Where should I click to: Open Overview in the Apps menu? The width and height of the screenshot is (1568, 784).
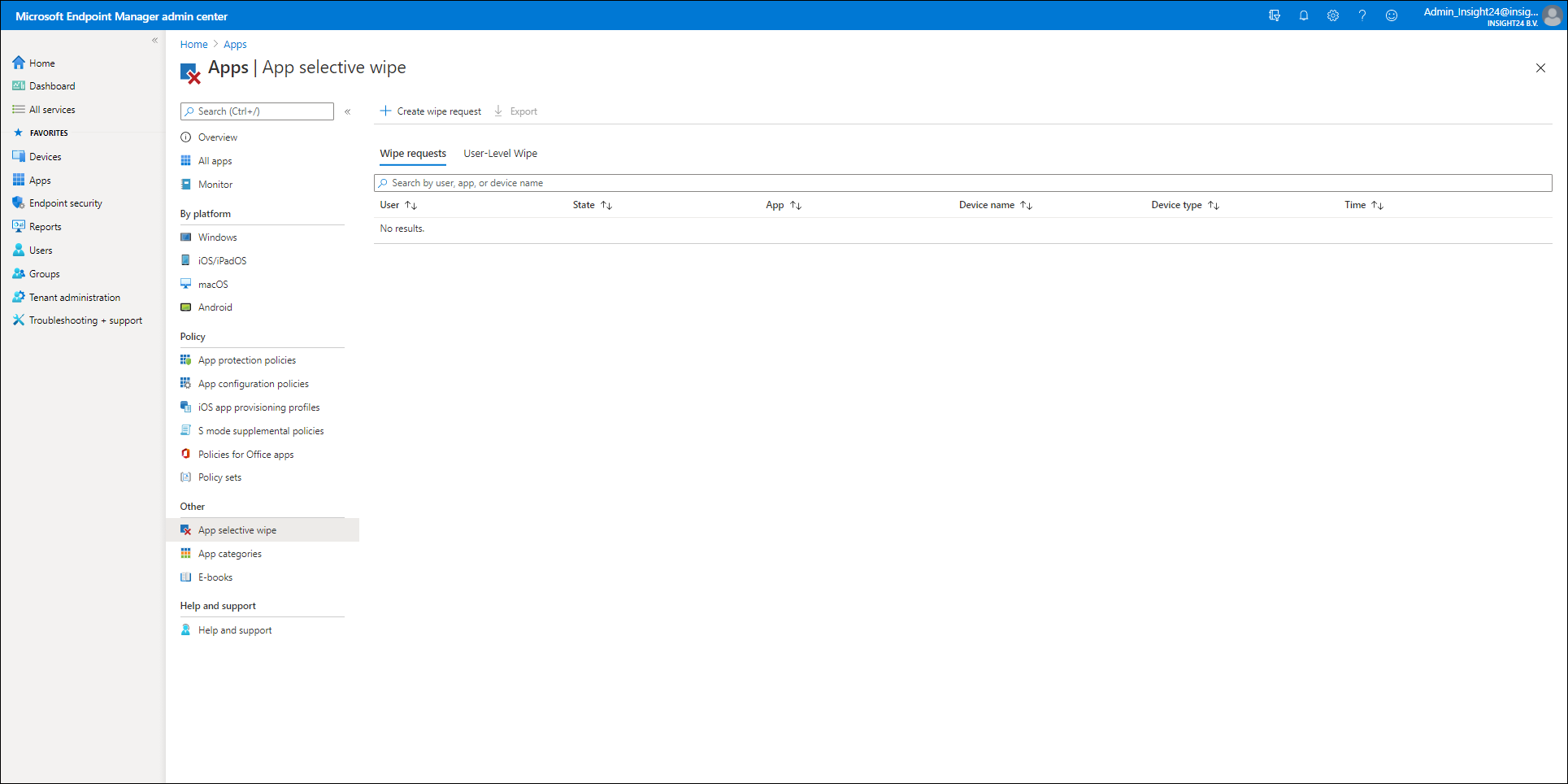point(217,137)
